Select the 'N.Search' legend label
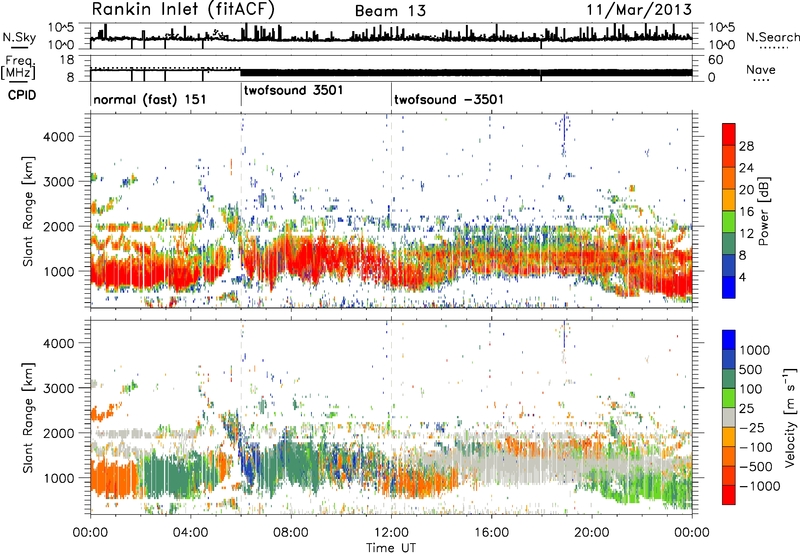 [x=772, y=37]
